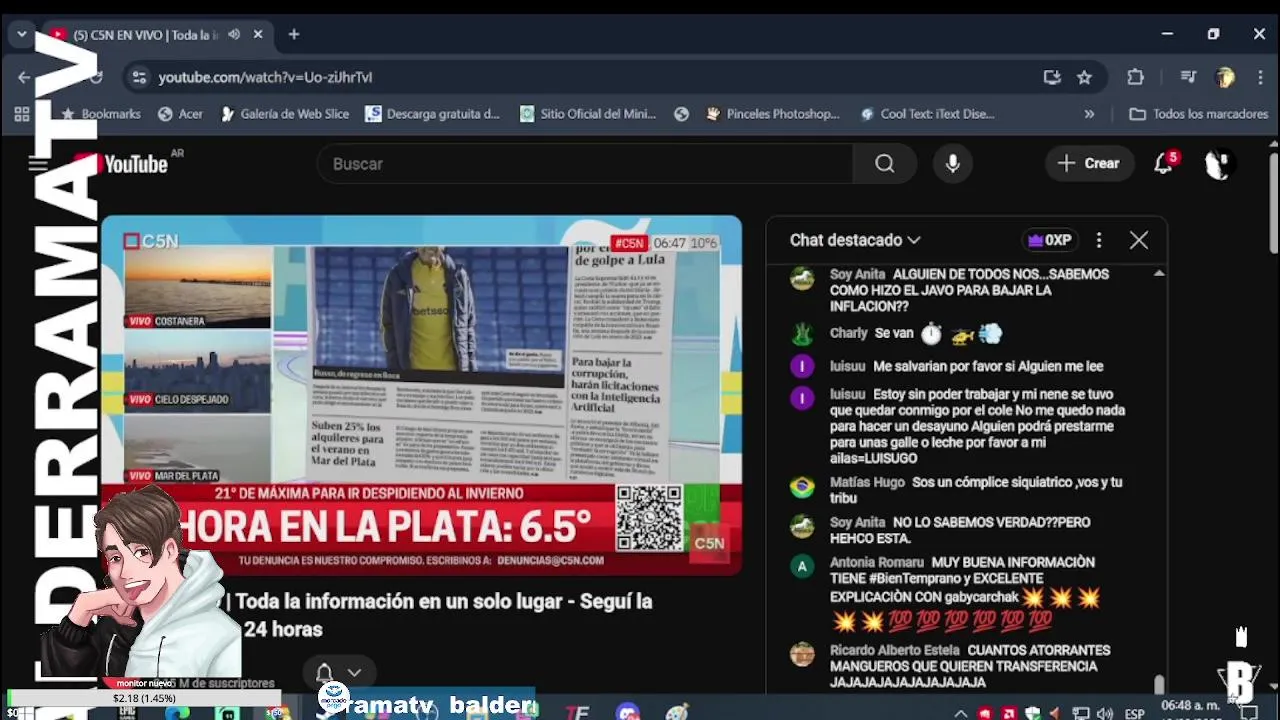
Task: Open the Acer bookmark
Action: 180,114
